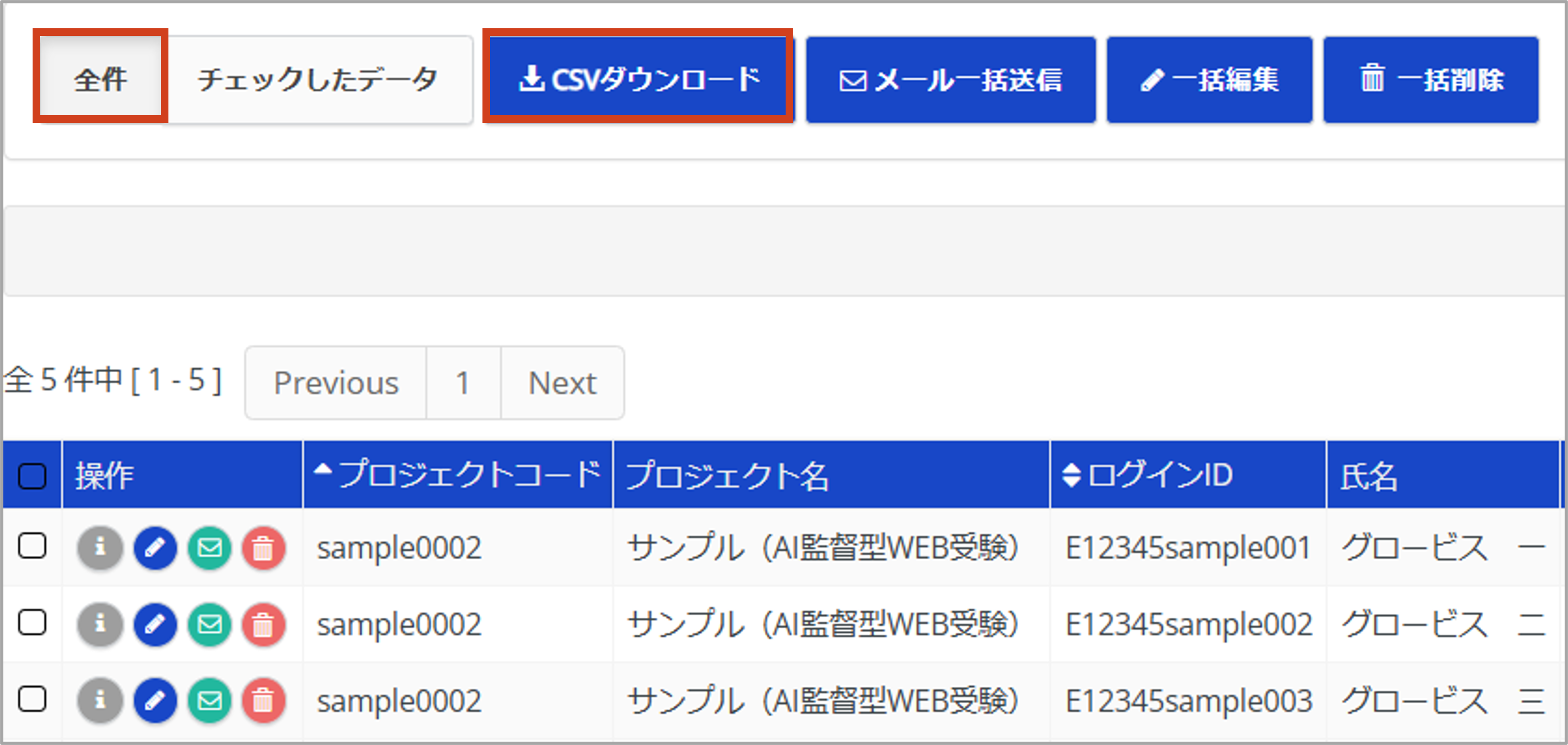Check the row checkbox for E12345sample003

tap(32, 699)
